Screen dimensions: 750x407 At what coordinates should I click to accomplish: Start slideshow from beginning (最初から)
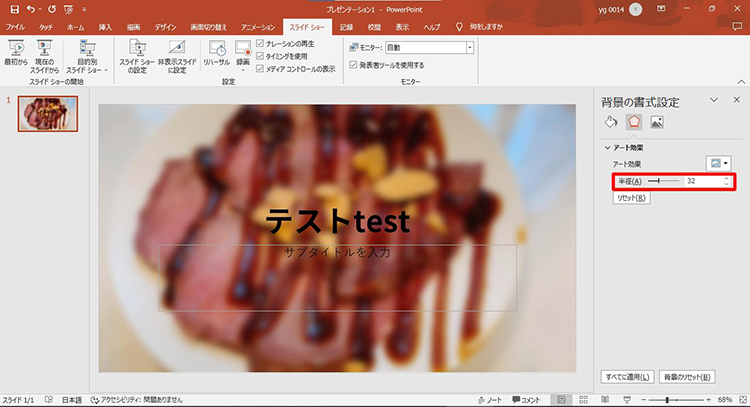[x=16, y=53]
